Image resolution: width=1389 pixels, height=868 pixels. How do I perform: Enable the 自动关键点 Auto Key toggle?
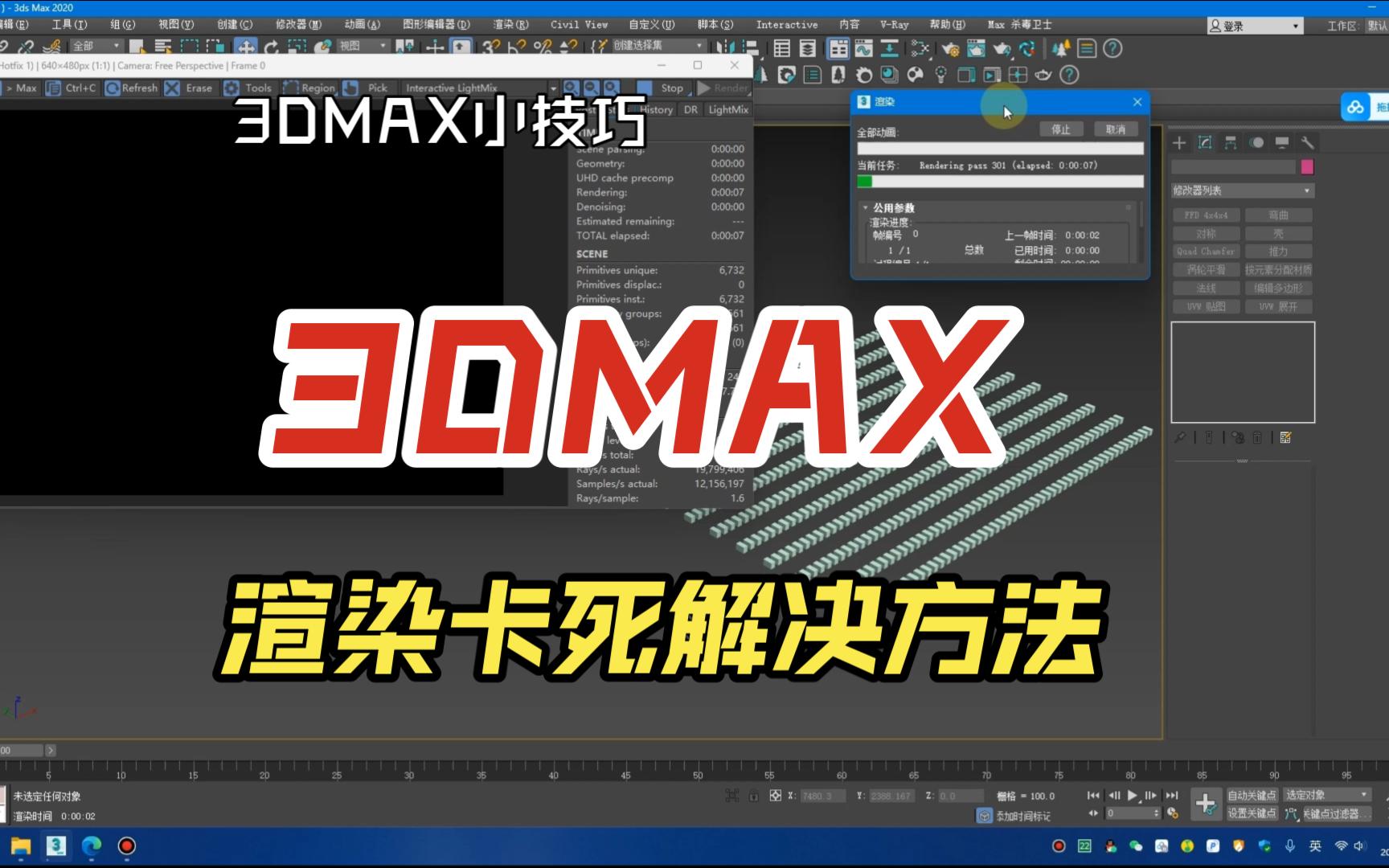point(1252,794)
